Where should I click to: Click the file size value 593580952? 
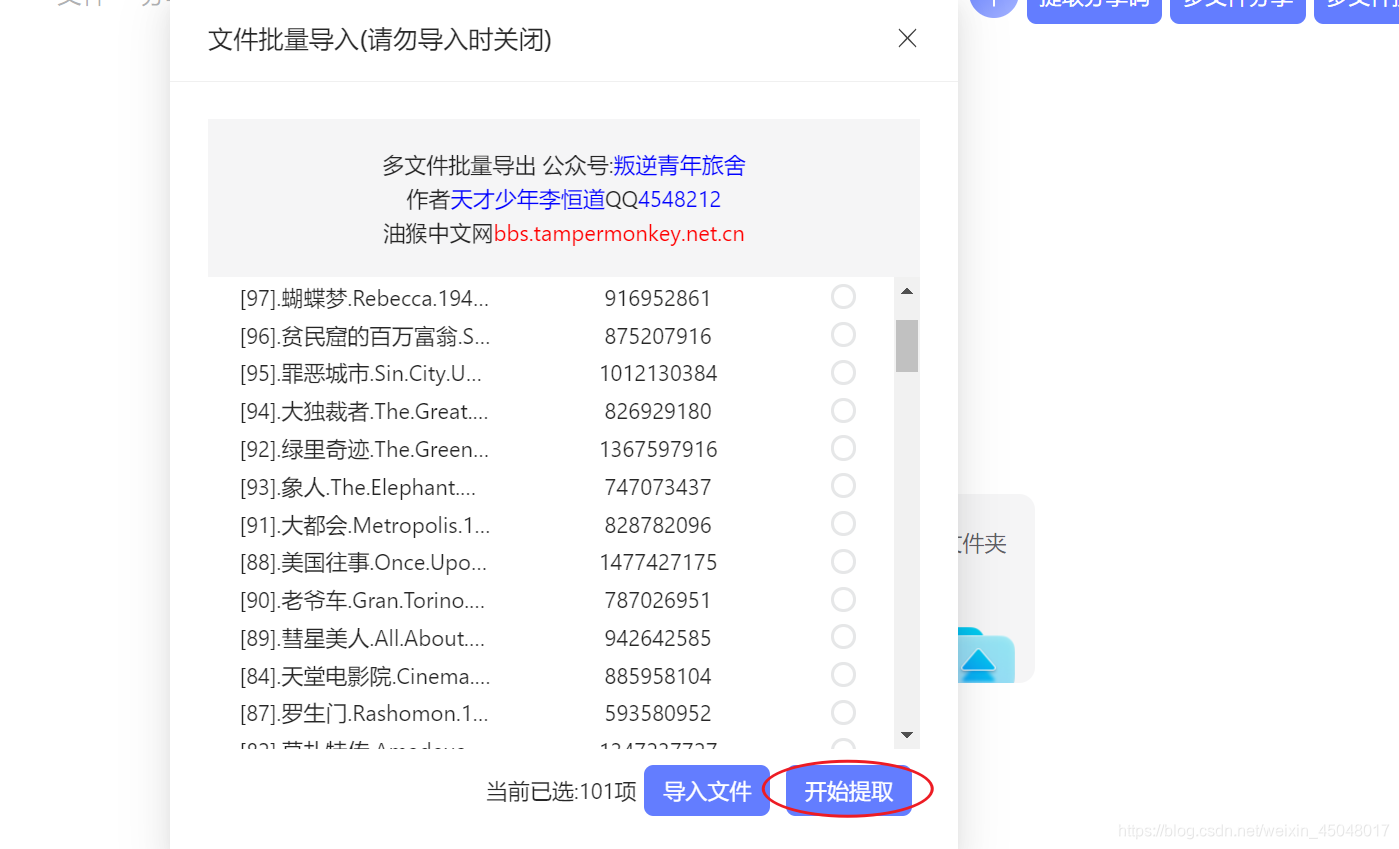tap(658, 715)
